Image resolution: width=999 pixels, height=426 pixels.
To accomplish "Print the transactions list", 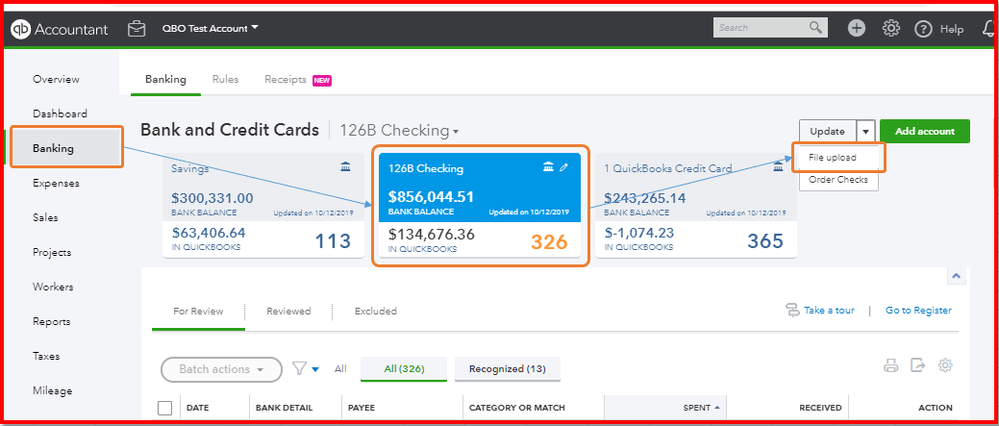I will (891, 366).
